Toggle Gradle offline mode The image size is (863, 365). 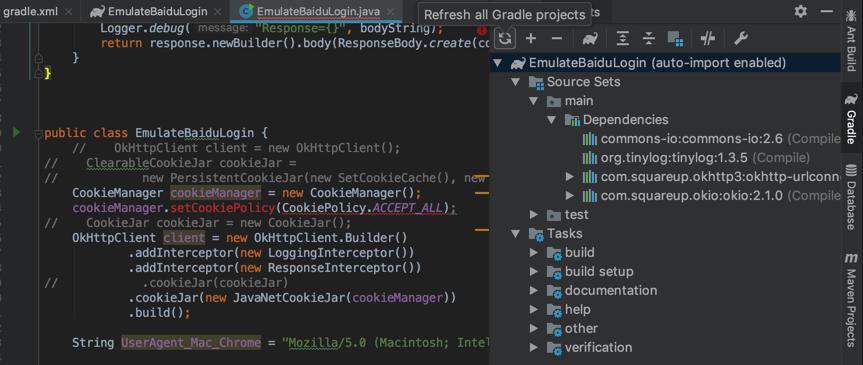(708, 39)
